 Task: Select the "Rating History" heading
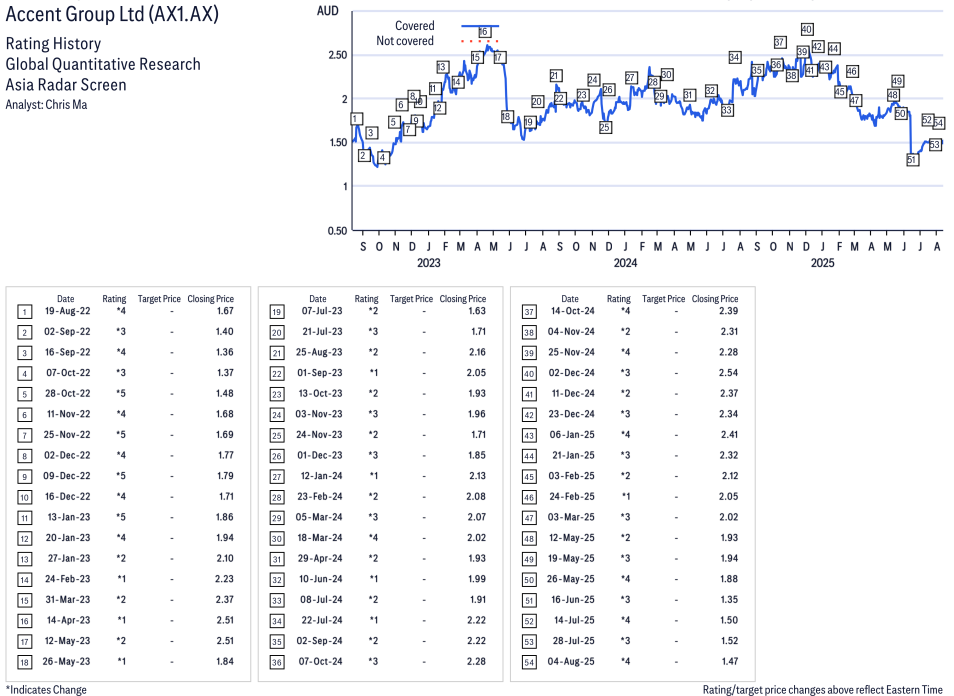point(54,44)
